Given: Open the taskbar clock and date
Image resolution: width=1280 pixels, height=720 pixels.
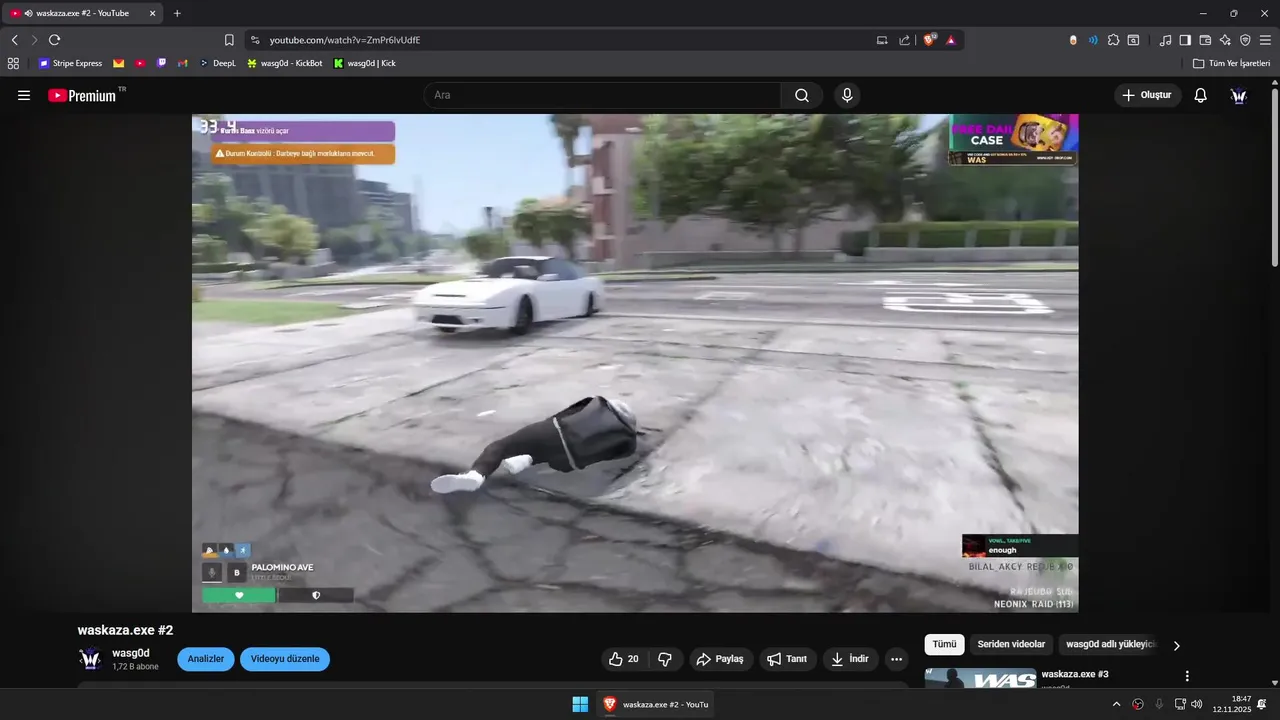Looking at the screenshot, I should coord(1232,704).
